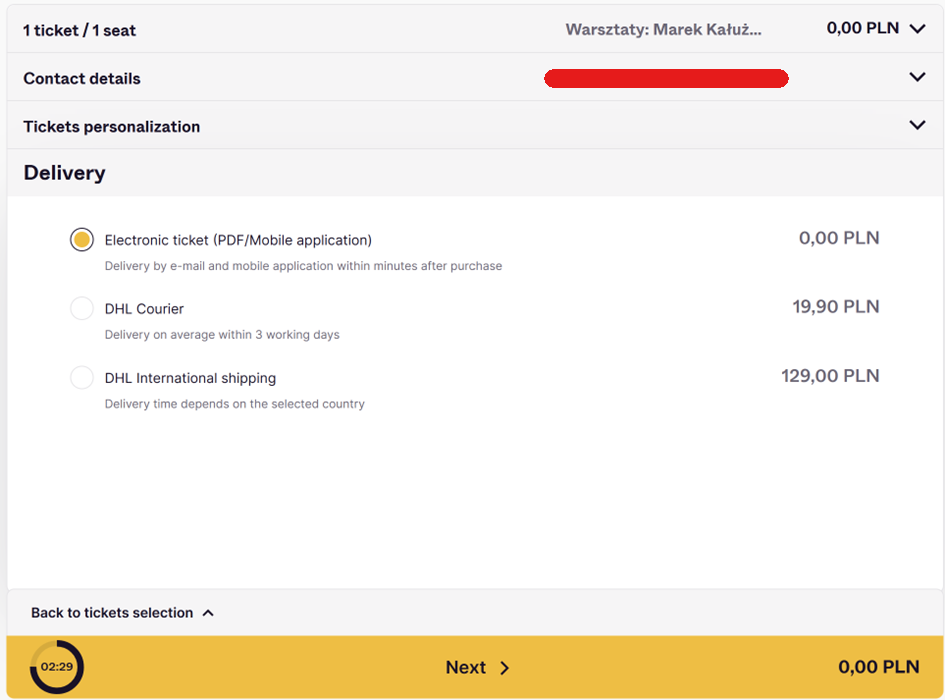Click the Next button
The height and width of the screenshot is (700, 945).
tap(475, 667)
